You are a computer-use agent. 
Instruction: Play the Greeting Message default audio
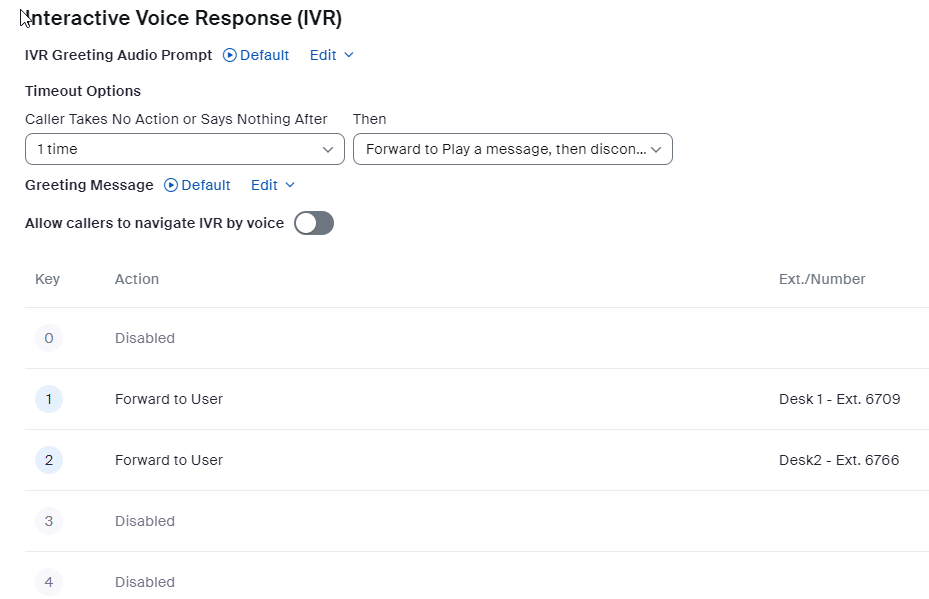point(197,185)
